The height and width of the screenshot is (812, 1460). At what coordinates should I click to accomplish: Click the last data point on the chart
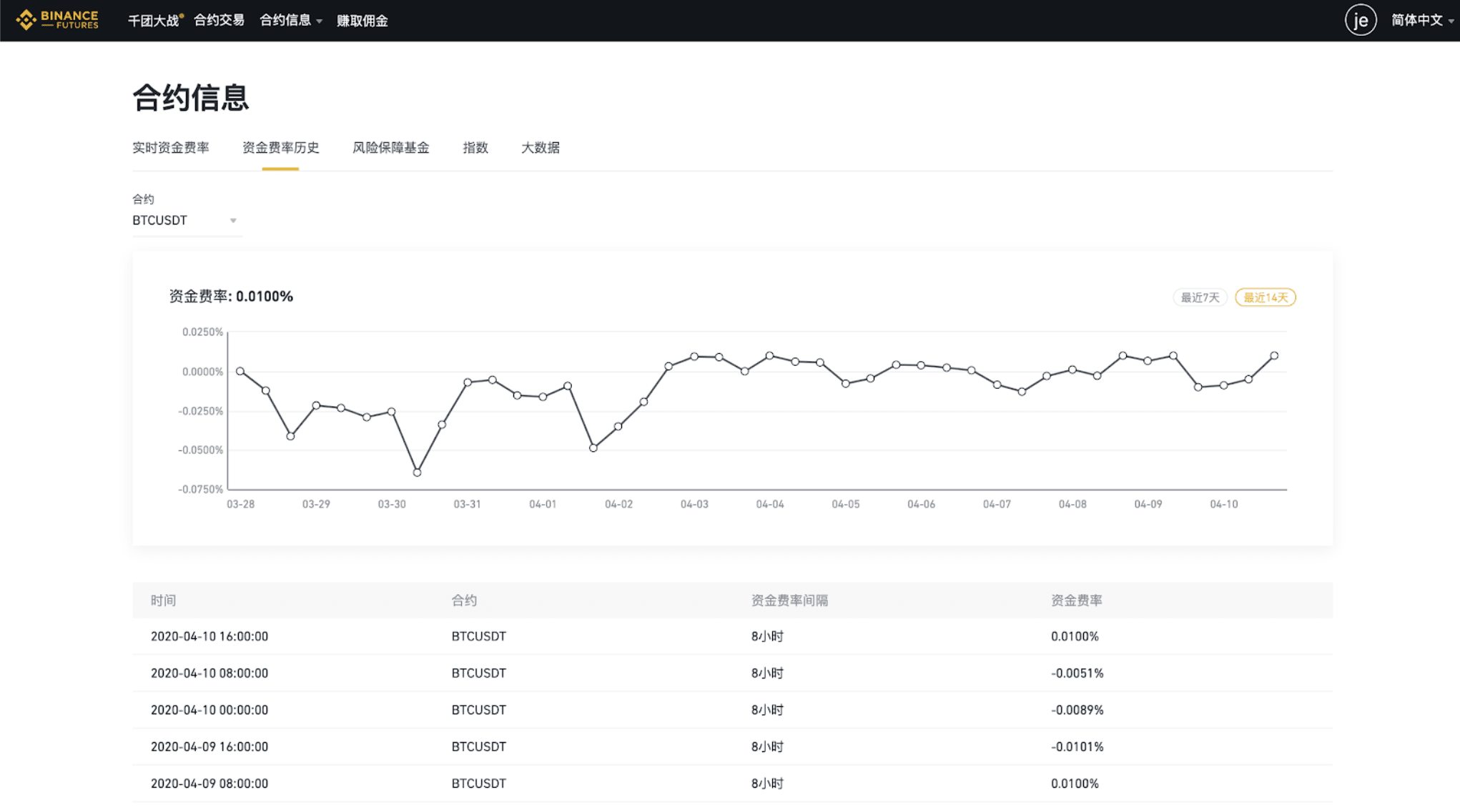(1274, 355)
